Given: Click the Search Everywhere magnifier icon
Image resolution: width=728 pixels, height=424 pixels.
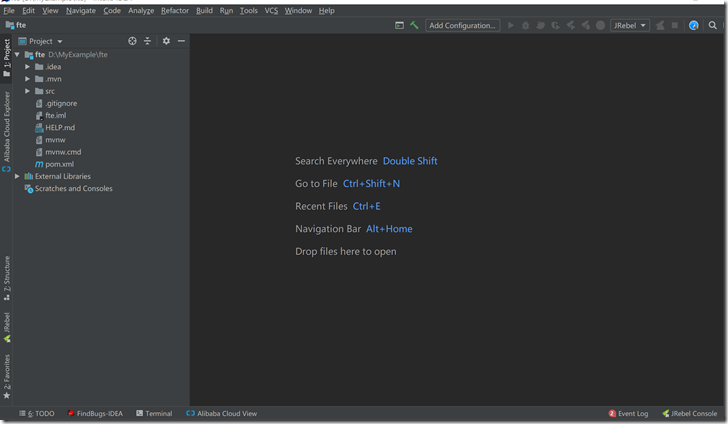Looking at the screenshot, I should tap(713, 25).
